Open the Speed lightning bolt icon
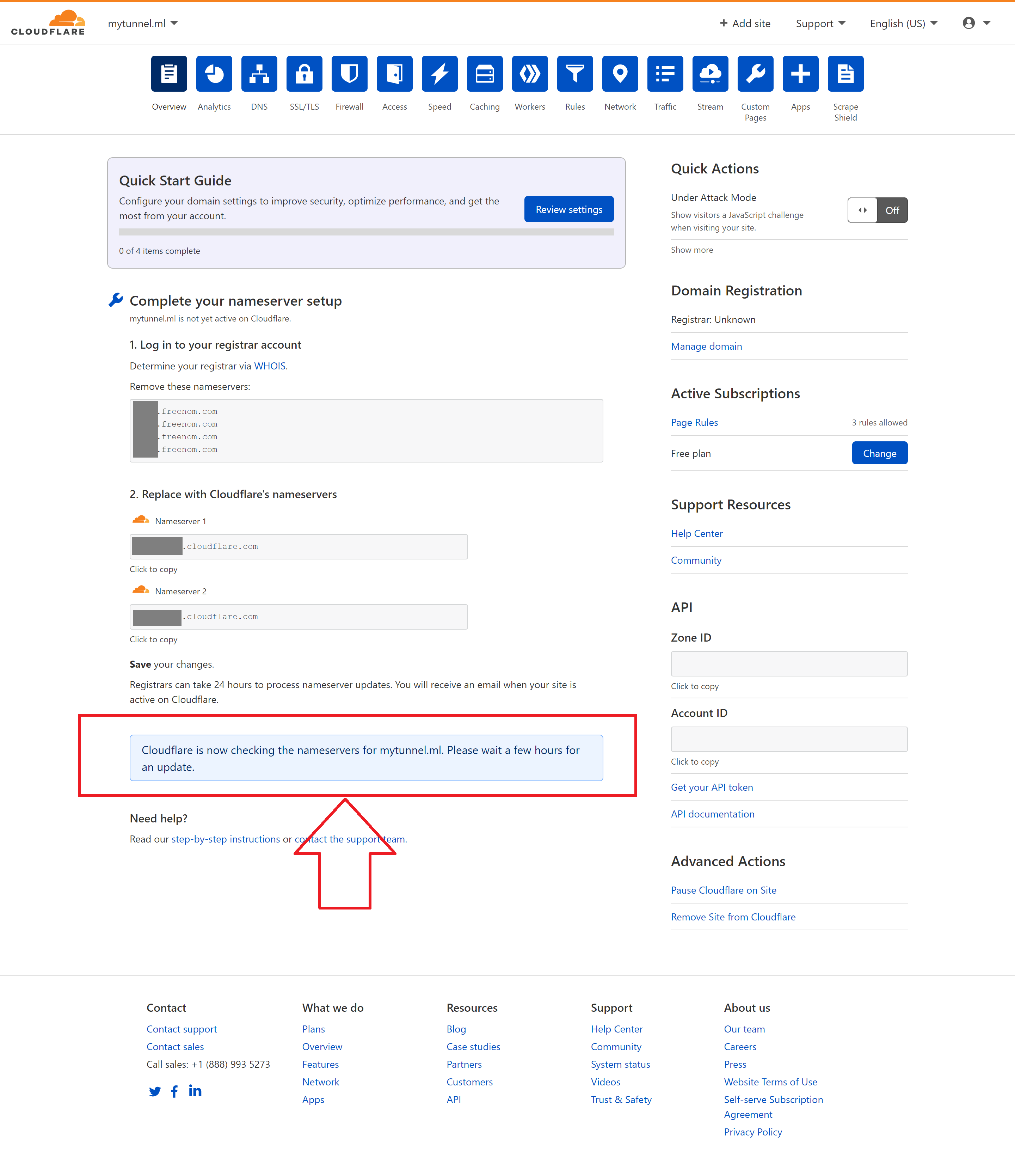The width and height of the screenshot is (1015, 1176). [x=440, y=74]
